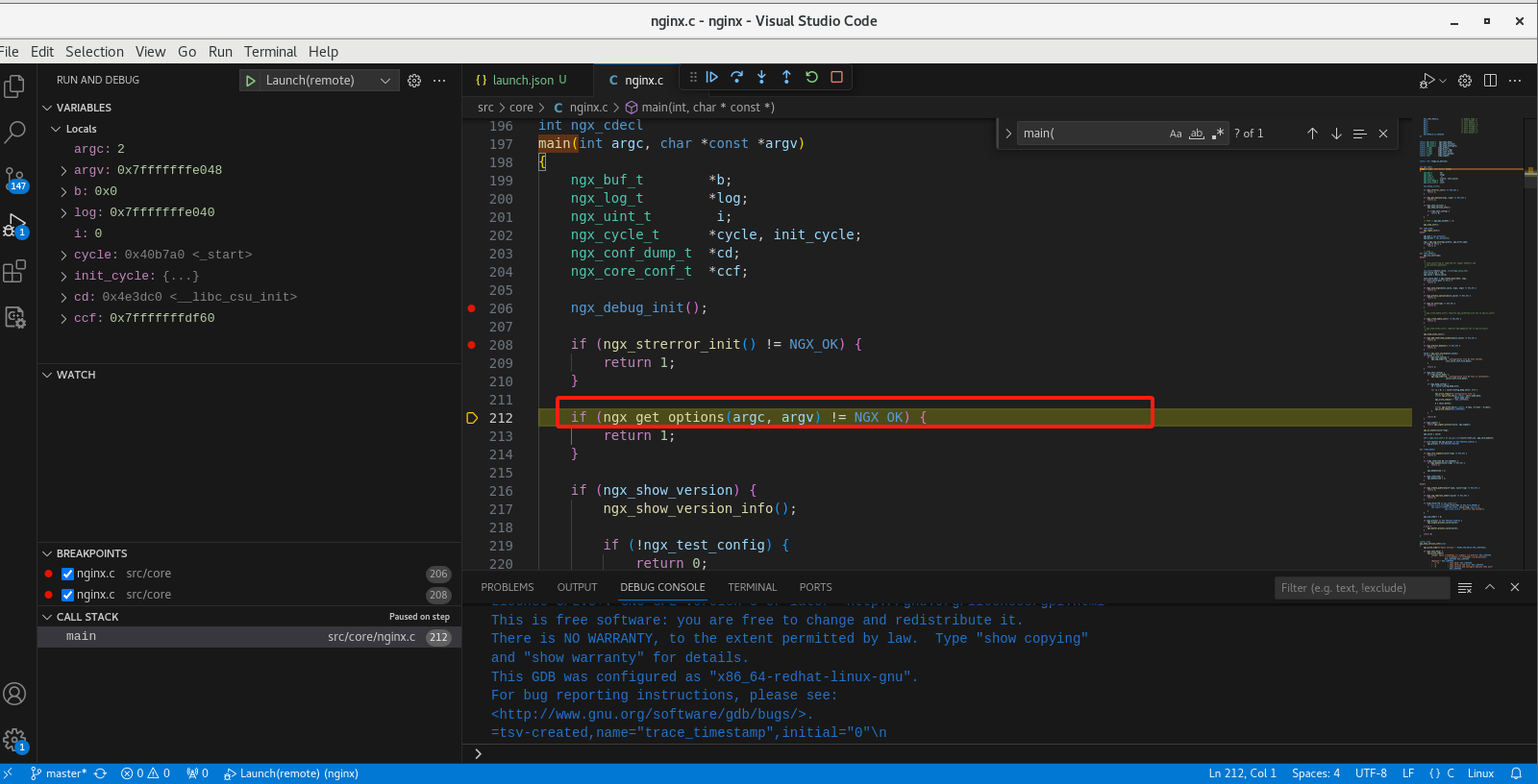
Task: Switch to PORTS panel tab
Action: pos(816,587)
